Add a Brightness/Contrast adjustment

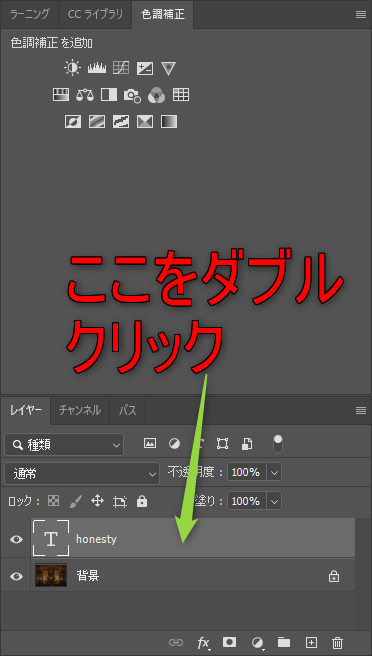tap(72, 68)
